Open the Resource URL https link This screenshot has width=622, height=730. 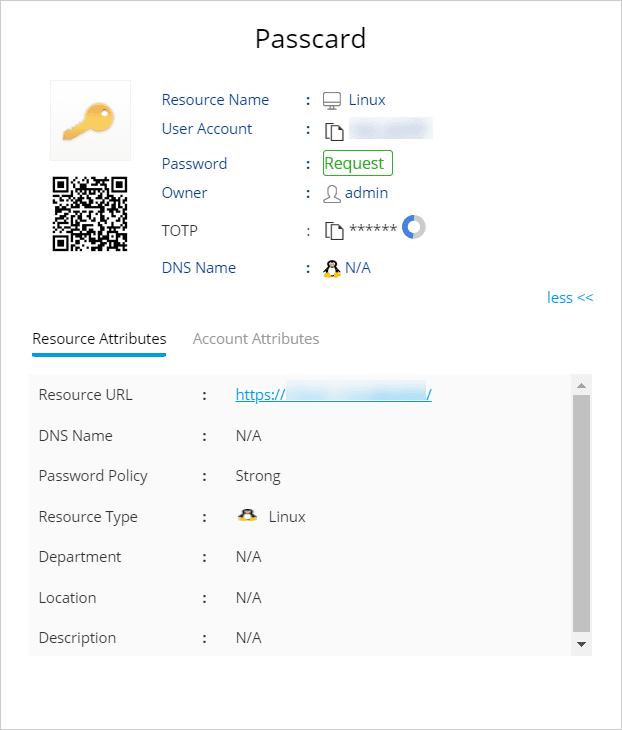click(x=333, y=395)
